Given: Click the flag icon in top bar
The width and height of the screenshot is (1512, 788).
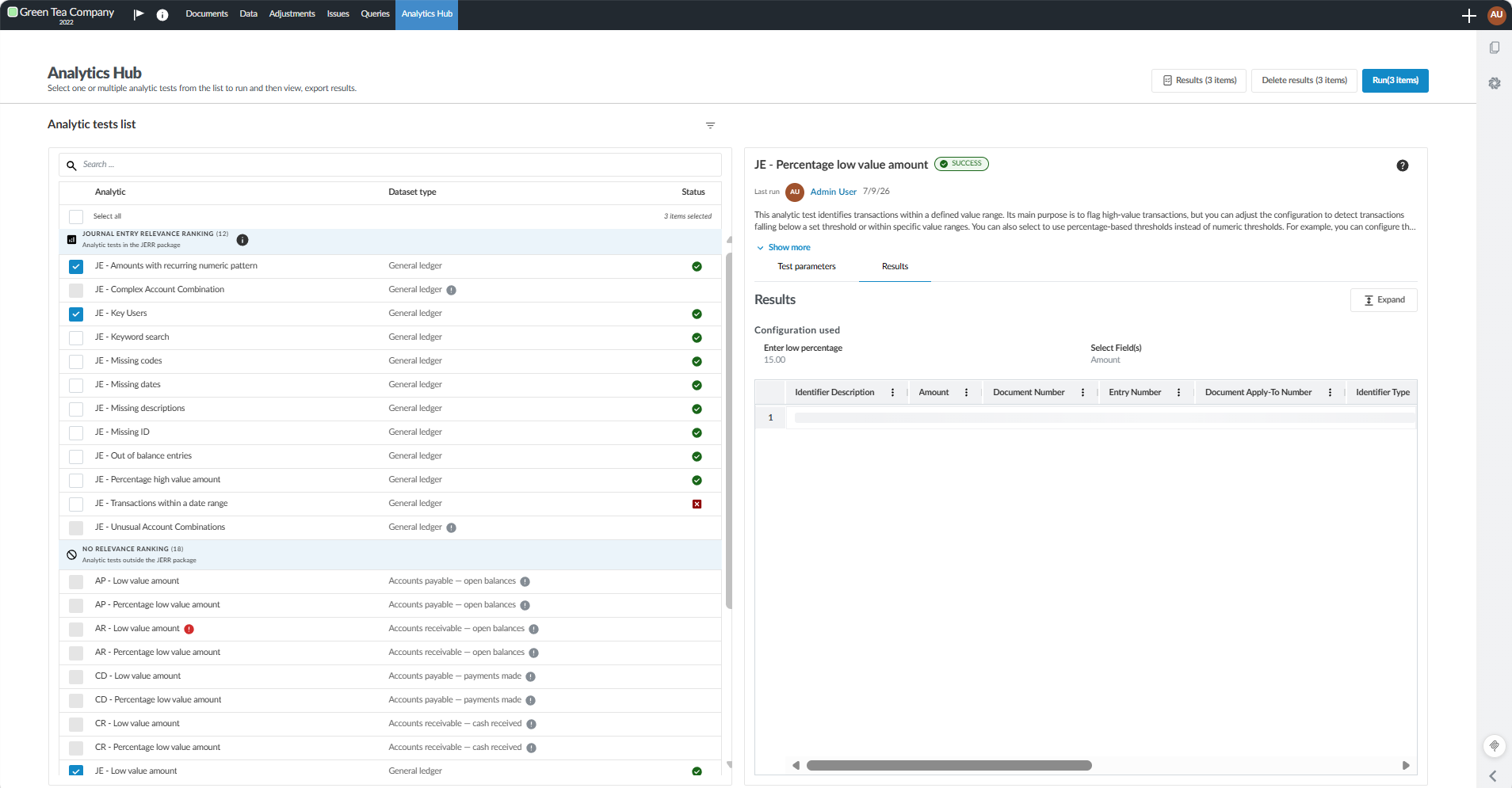Looking at the screenshot, I should 139,14.
